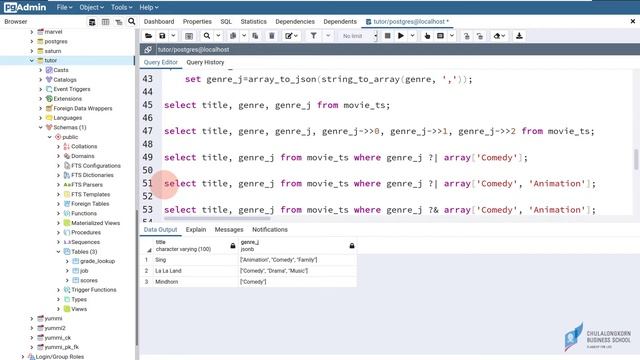The image size is (640, 360).
Task: Open the Object menu
Action: 91,7
